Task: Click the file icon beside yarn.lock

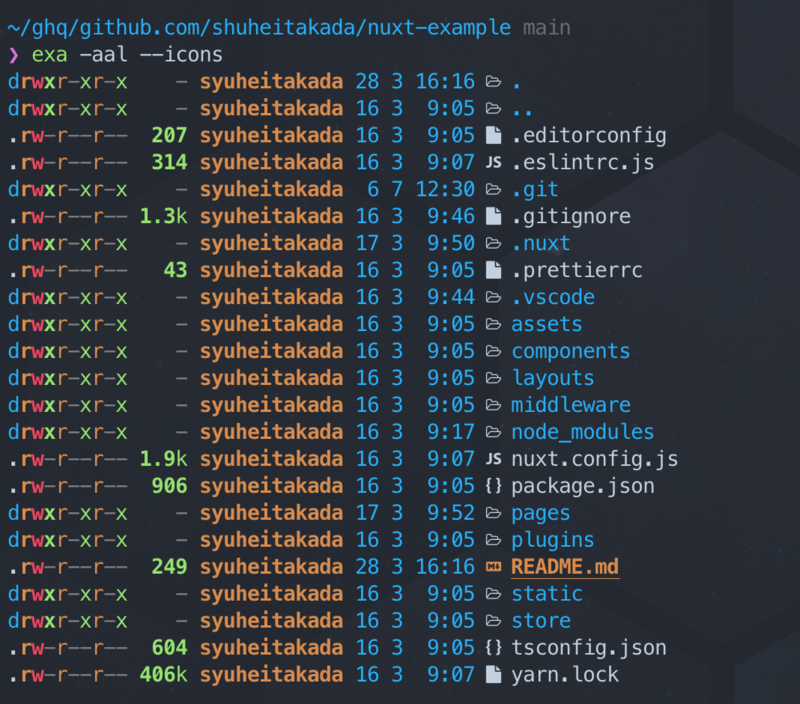Action: point(493,675)
